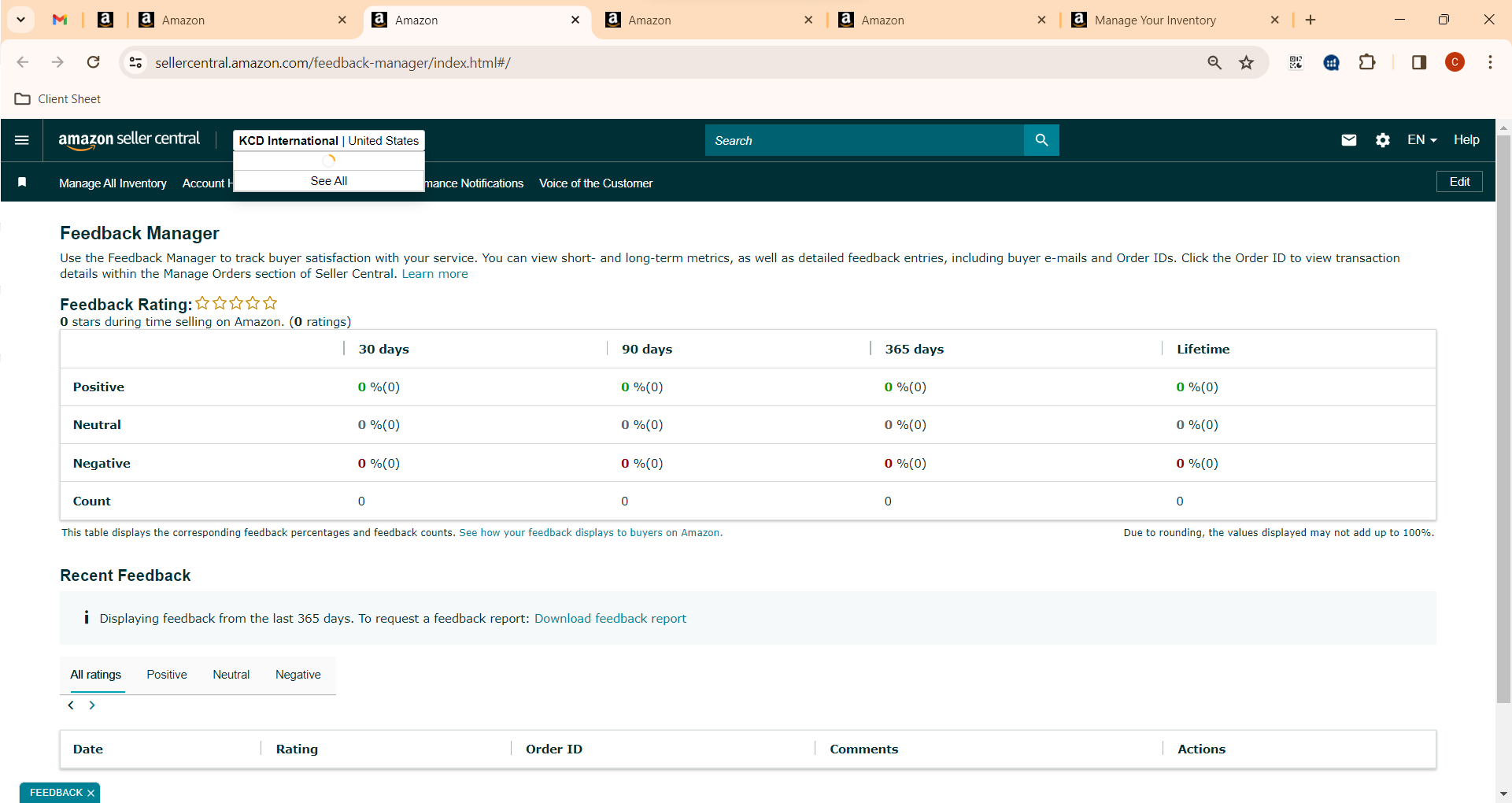1512x803 pixels.
Task: Click the 90 days column header
Action: pyautogui.click(x=647, y=350)
